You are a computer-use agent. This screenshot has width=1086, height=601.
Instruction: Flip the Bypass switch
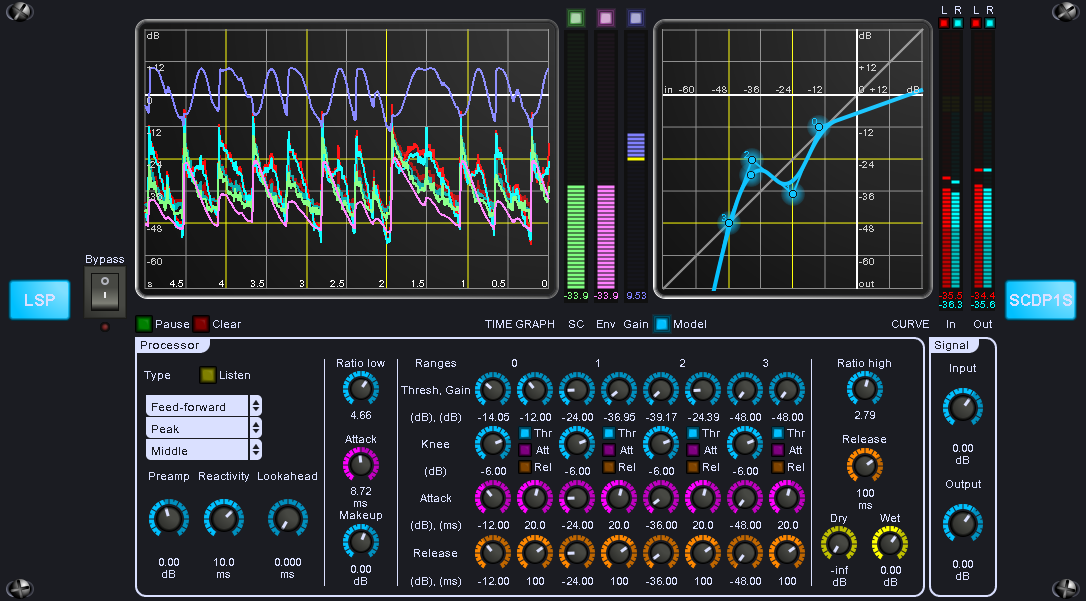pyautogui.click(x=103, y=293)
